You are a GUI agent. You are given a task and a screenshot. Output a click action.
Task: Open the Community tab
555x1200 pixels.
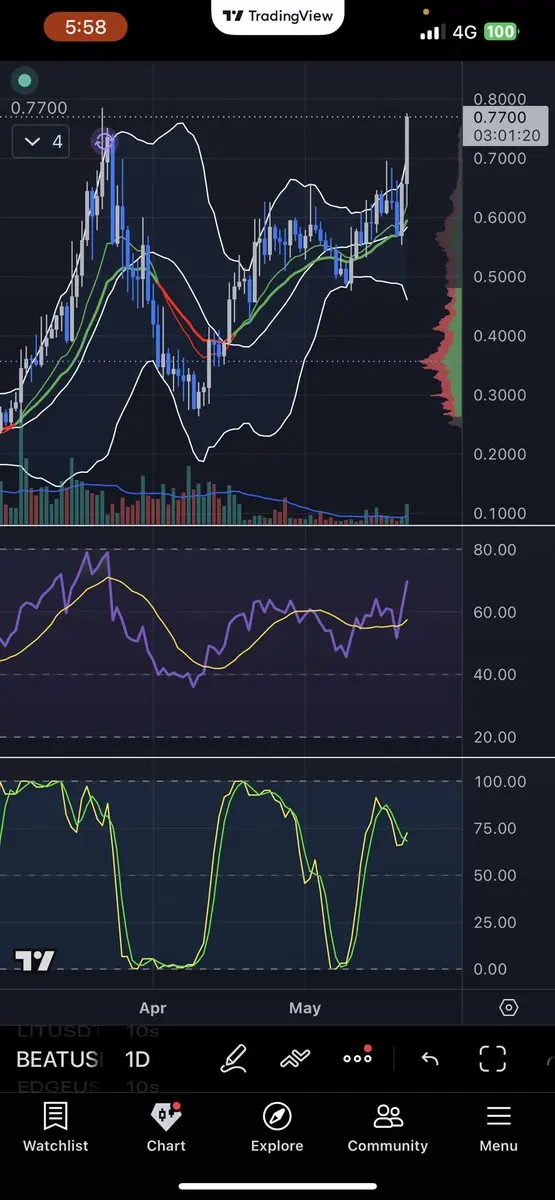click(388, 1127)
